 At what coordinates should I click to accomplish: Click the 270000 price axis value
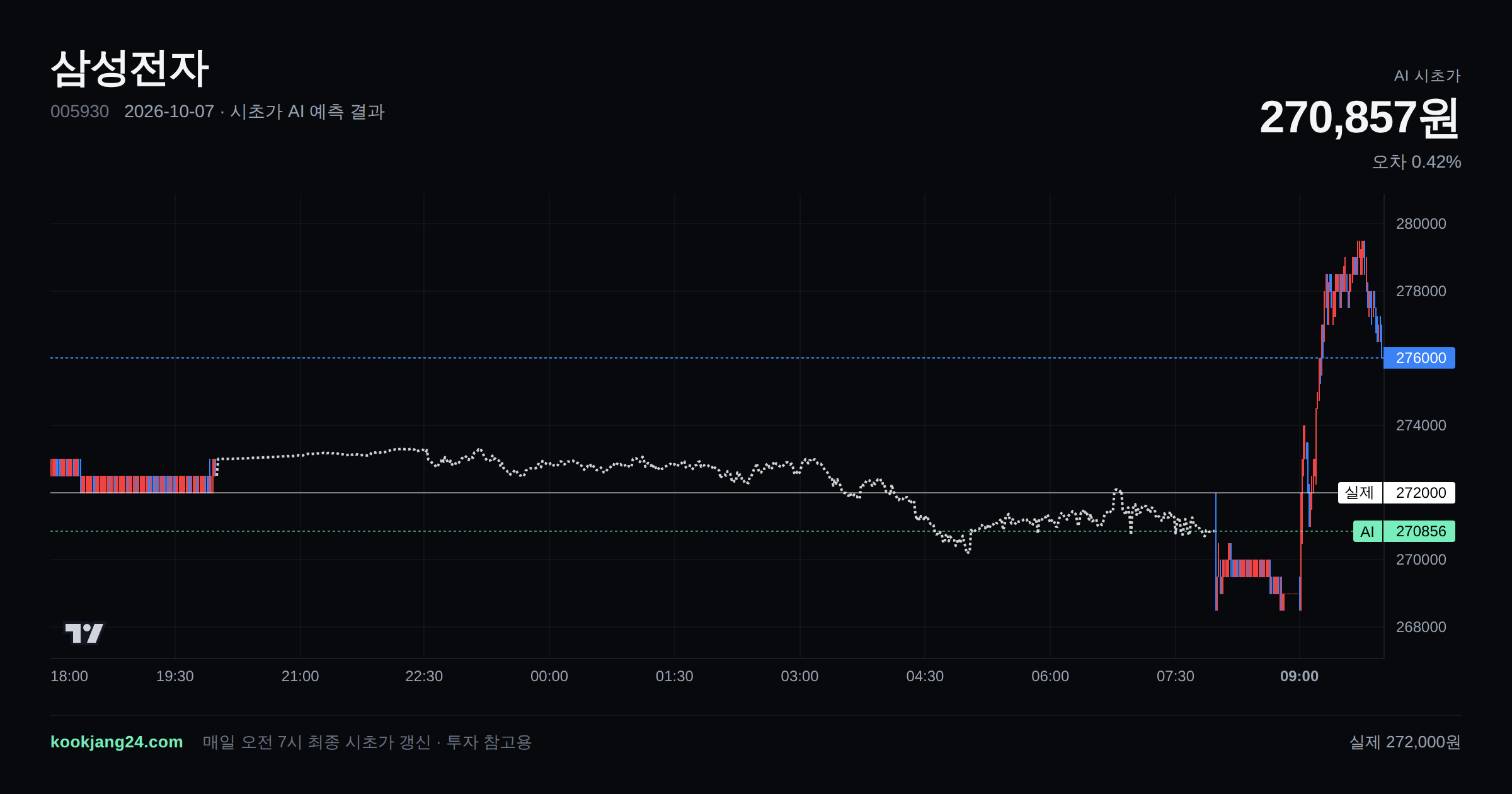point(1421,560)
